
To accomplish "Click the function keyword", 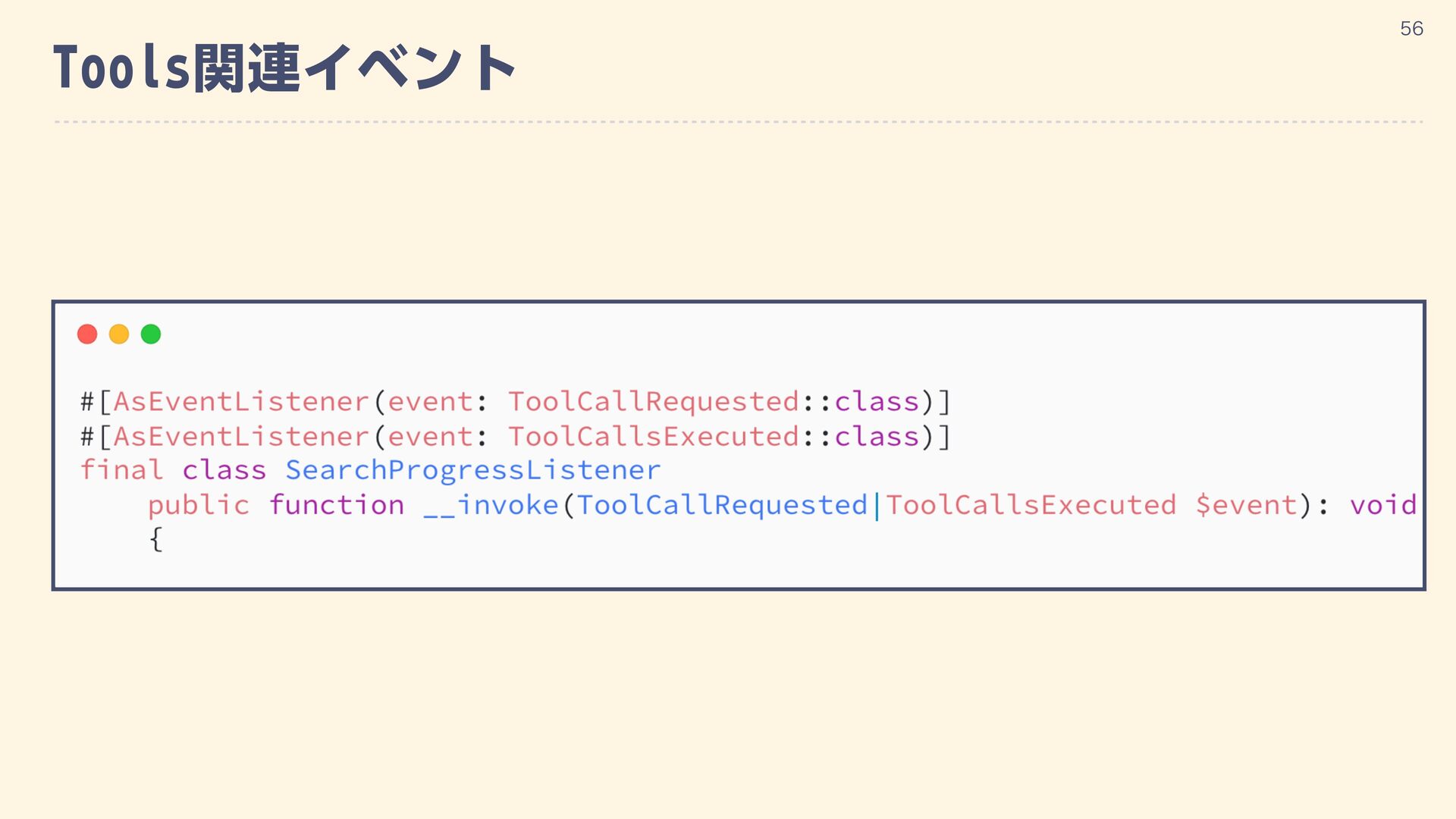I will [x=337, y=505].
